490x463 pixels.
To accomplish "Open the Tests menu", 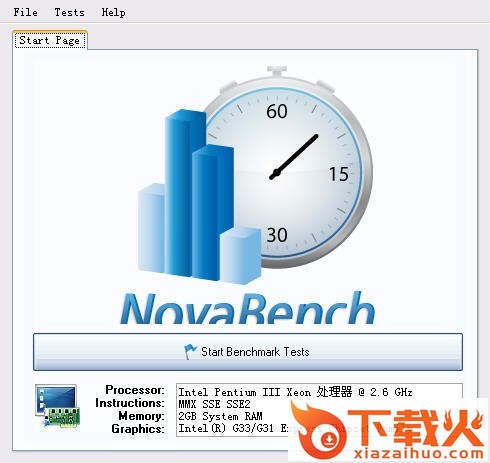I will coord(69,12).
